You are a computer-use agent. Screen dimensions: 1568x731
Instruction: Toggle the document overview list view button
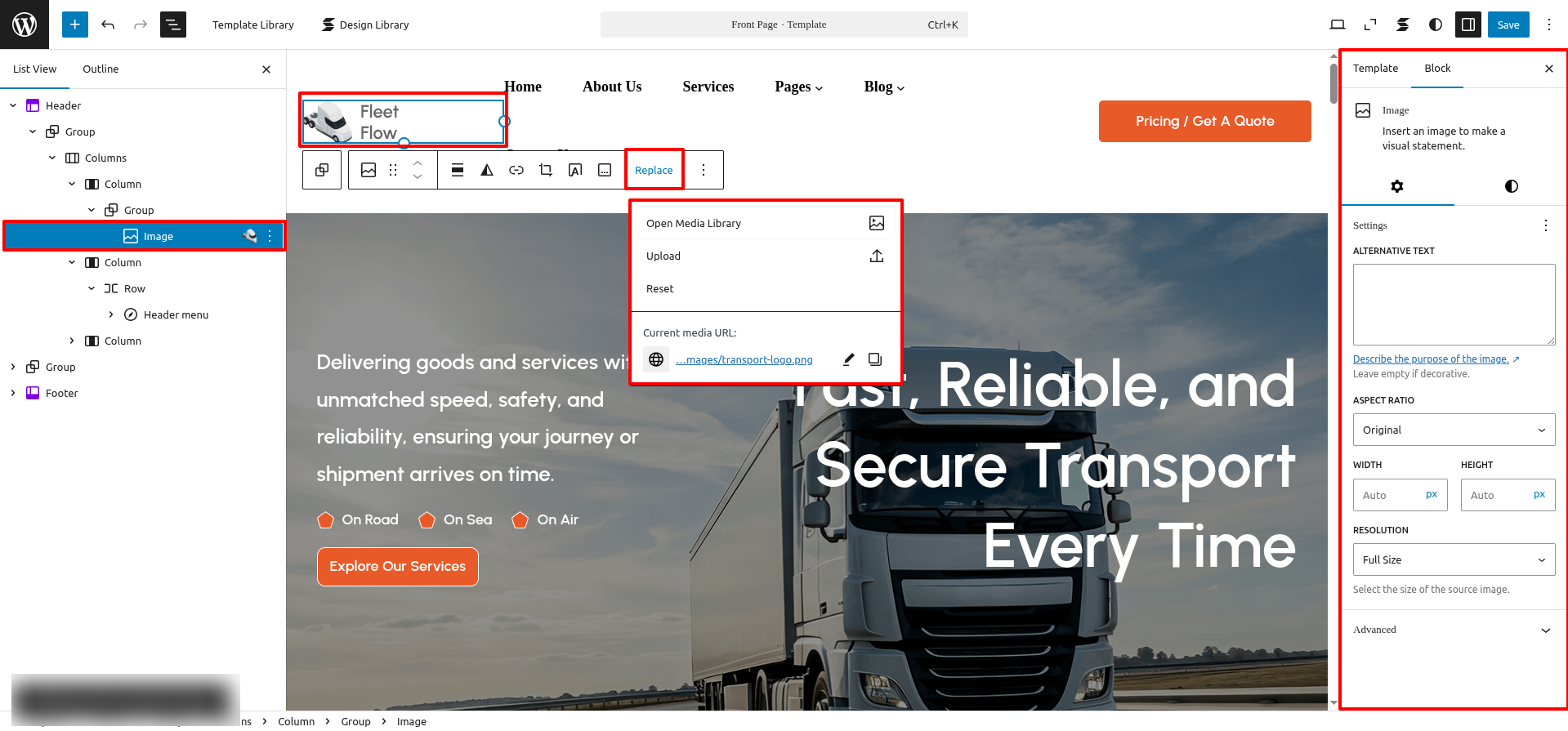point(173,25)
